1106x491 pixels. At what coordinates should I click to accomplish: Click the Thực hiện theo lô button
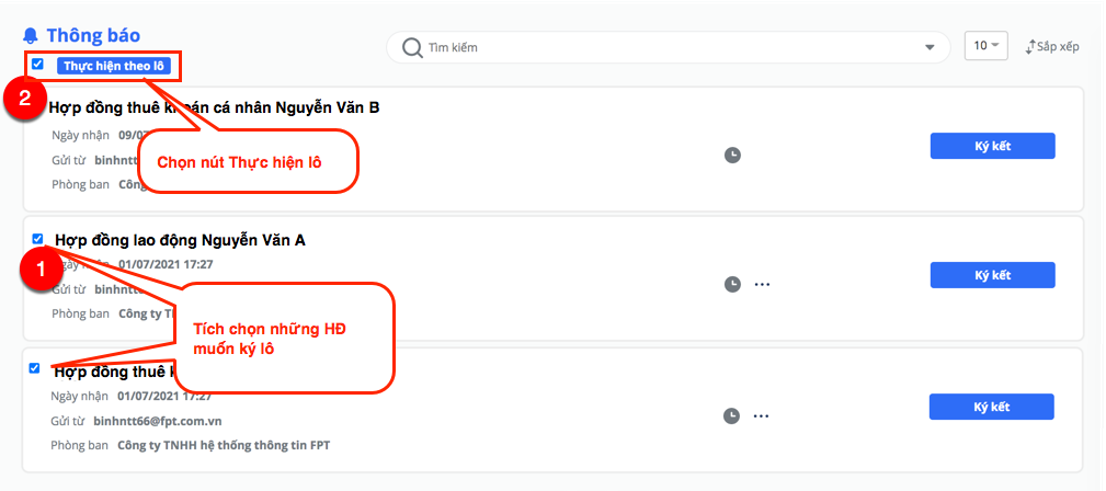[x=114, y=66]
